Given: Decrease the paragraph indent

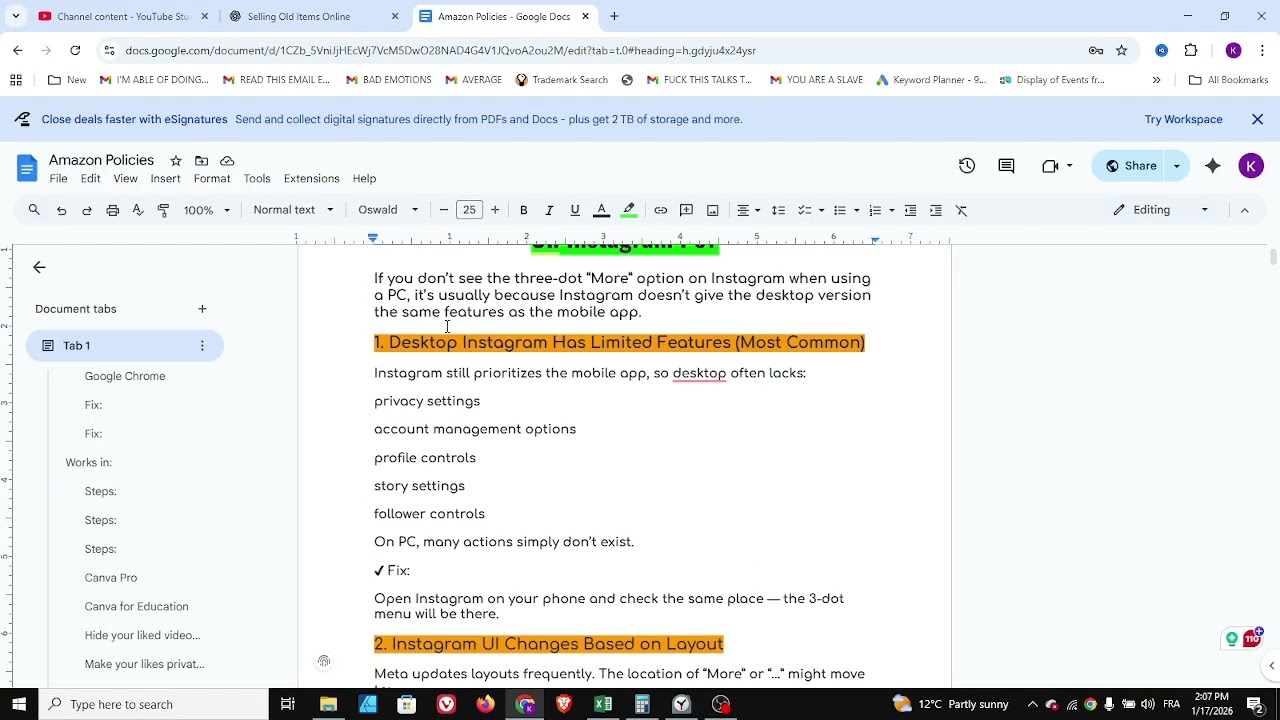Looking at the screenshot, I should tap(910, 210).
